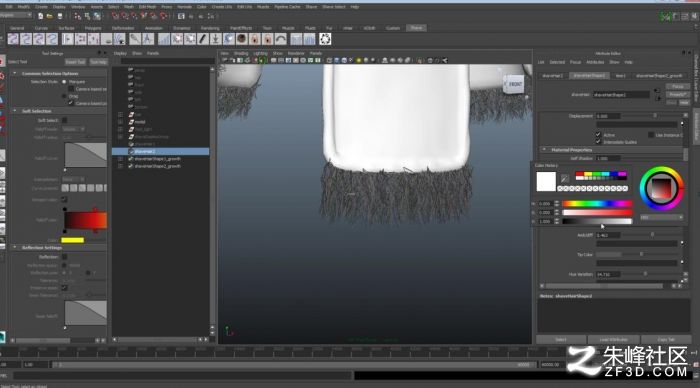Viewport: 700px width, 388px height.
Task: Click the dark brown hair sphere shelf icon
Action: pos(242,39)
